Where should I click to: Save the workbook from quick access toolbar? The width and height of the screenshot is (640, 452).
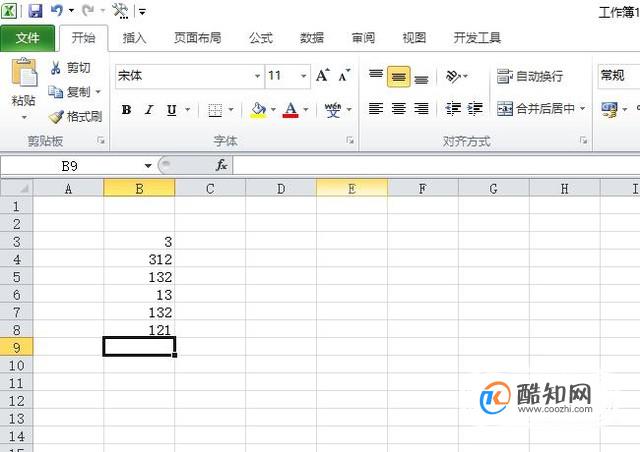[35, 10]
